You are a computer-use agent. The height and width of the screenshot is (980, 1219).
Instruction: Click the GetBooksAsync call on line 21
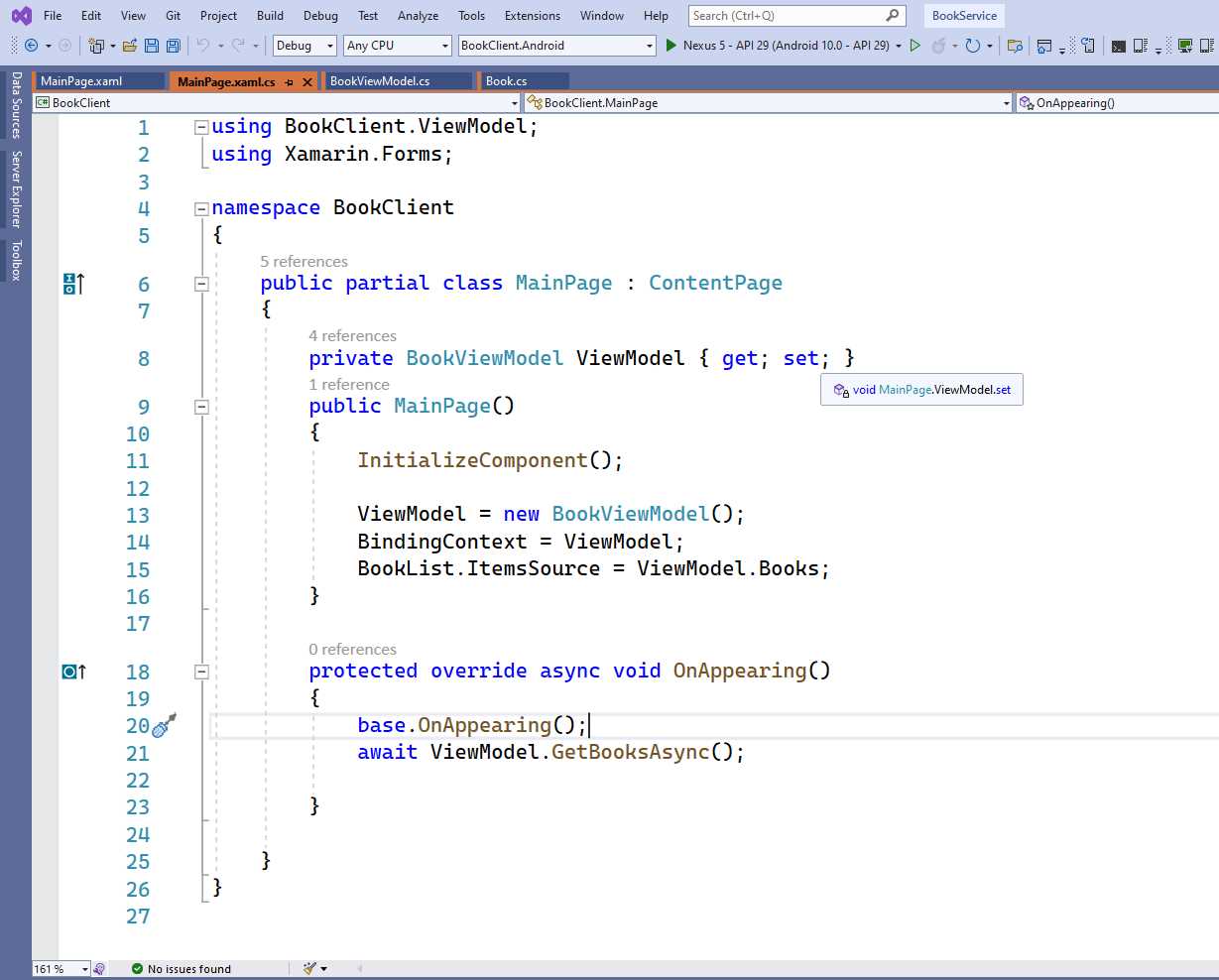click(630, 752)
